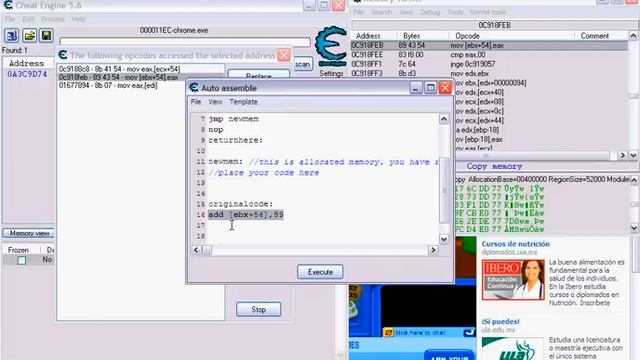This screenshot has width=640, height=360.
Task: Open 'Cursos de nutrición' ad link
Action: pos(516,244)
